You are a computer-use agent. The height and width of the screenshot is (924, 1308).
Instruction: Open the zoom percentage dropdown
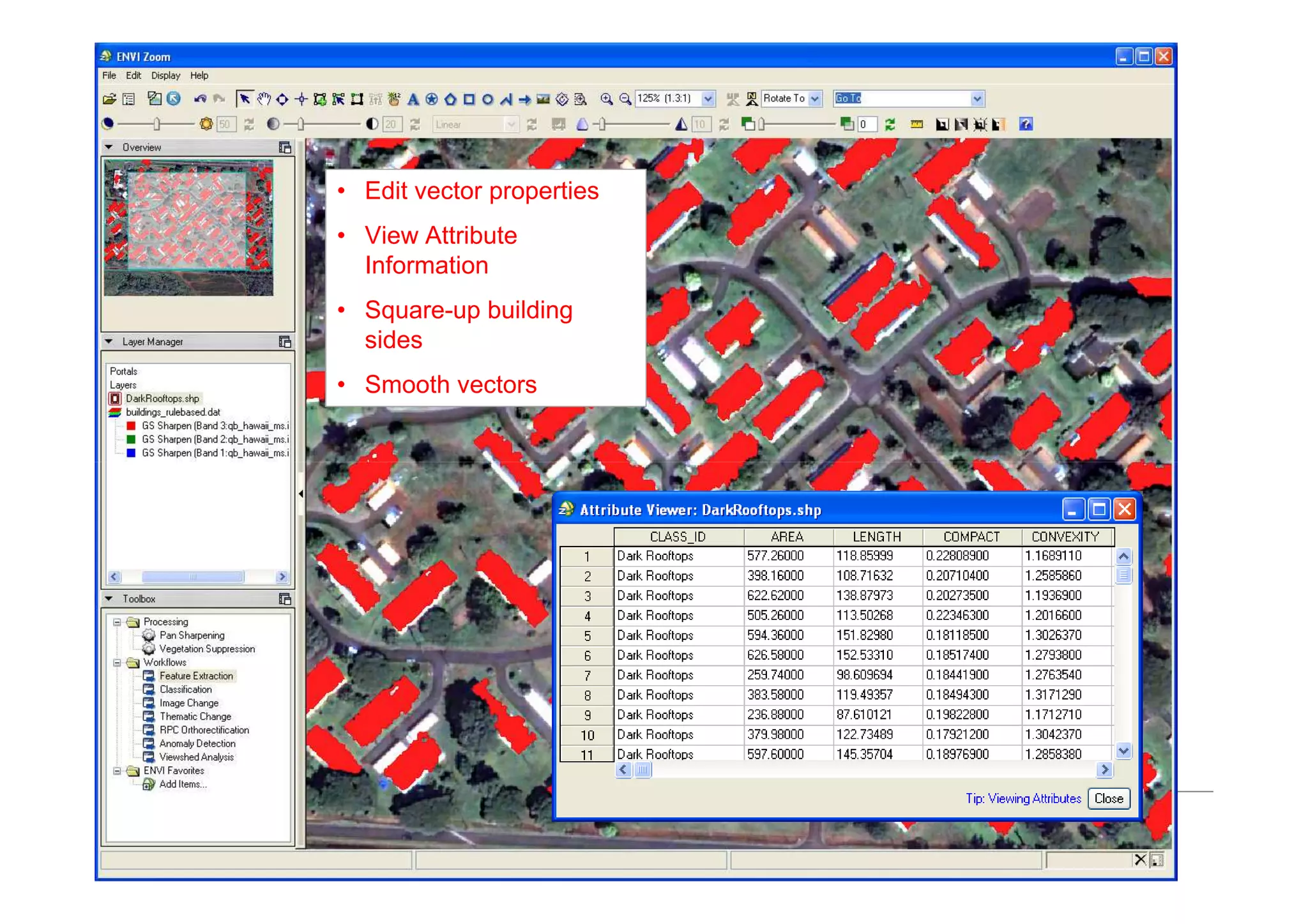point(708,99)
